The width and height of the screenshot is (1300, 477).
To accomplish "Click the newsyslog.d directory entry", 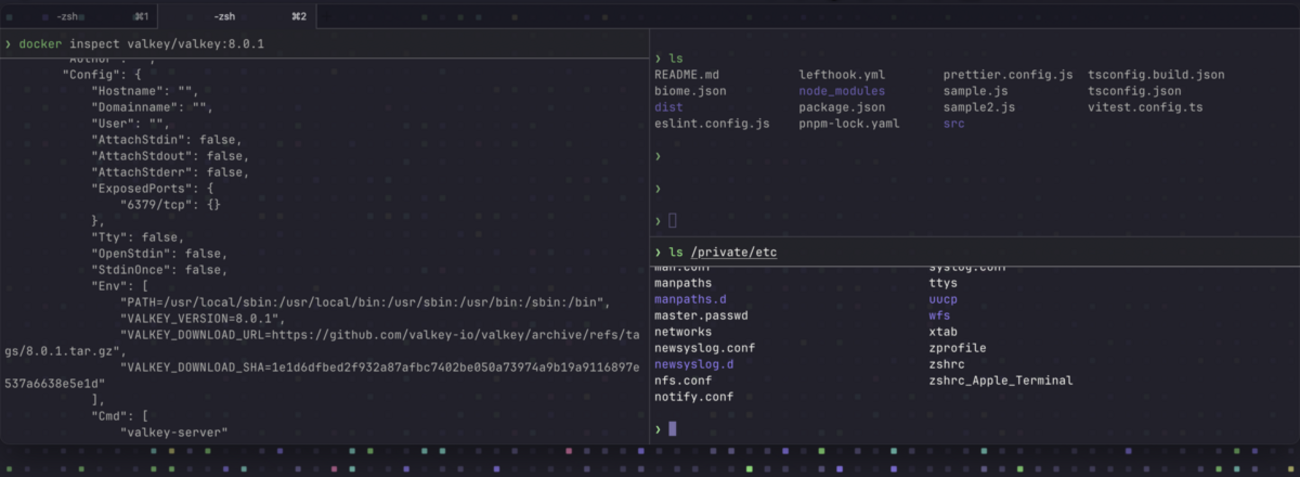I will pos(694,364).
